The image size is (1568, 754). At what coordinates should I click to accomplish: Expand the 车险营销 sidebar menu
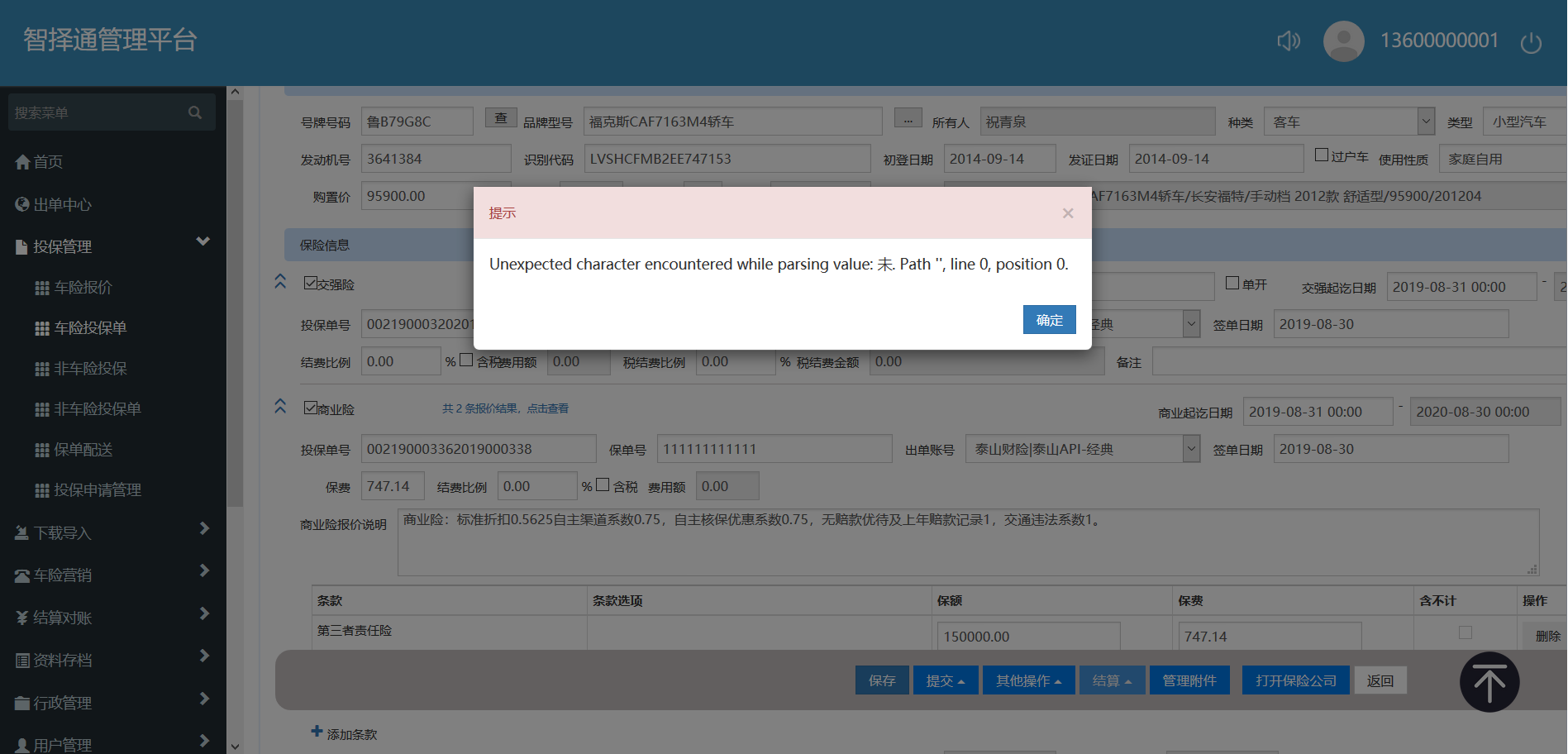113,575
